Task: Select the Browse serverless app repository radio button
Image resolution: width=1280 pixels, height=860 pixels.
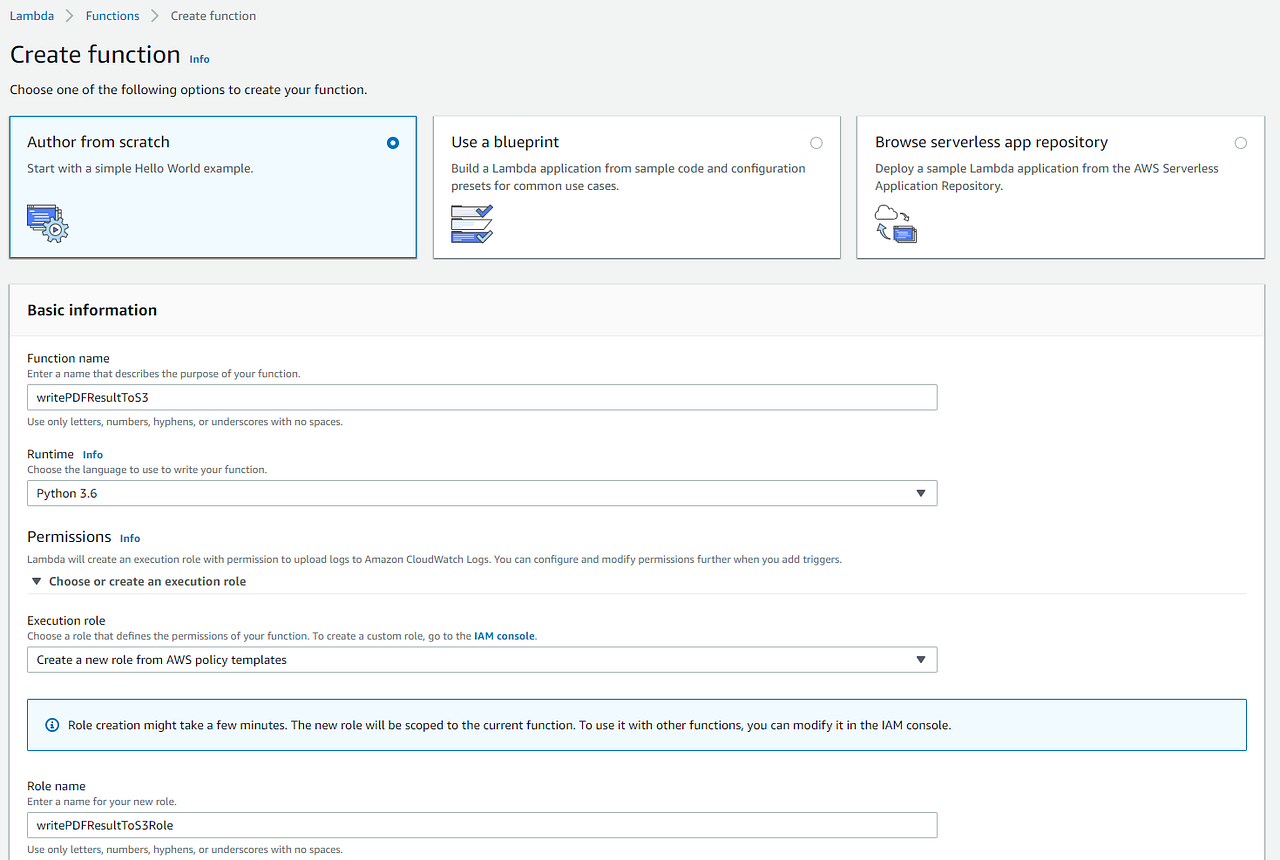Action: 1241,143
